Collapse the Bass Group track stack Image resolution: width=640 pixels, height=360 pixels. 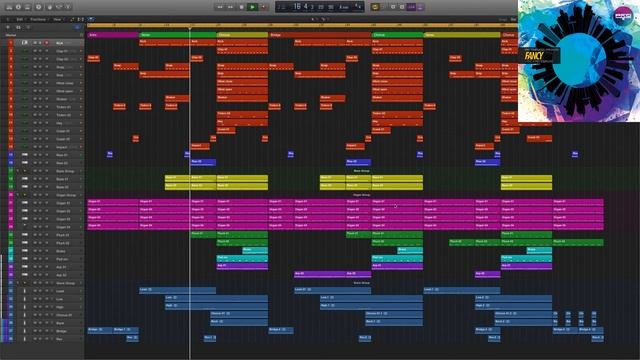point(18,171)
